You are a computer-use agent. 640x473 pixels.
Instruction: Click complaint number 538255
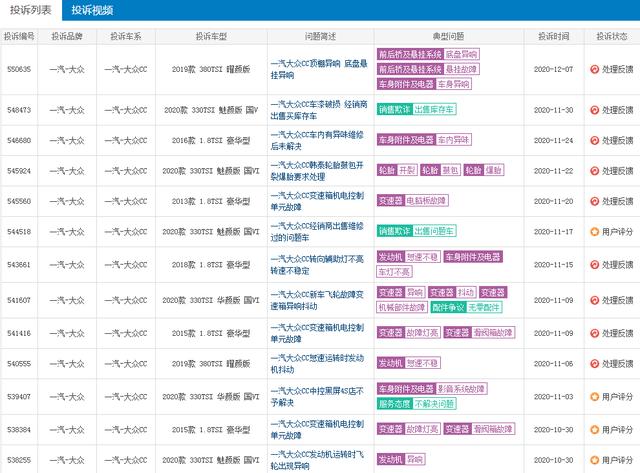pos(19,460)
